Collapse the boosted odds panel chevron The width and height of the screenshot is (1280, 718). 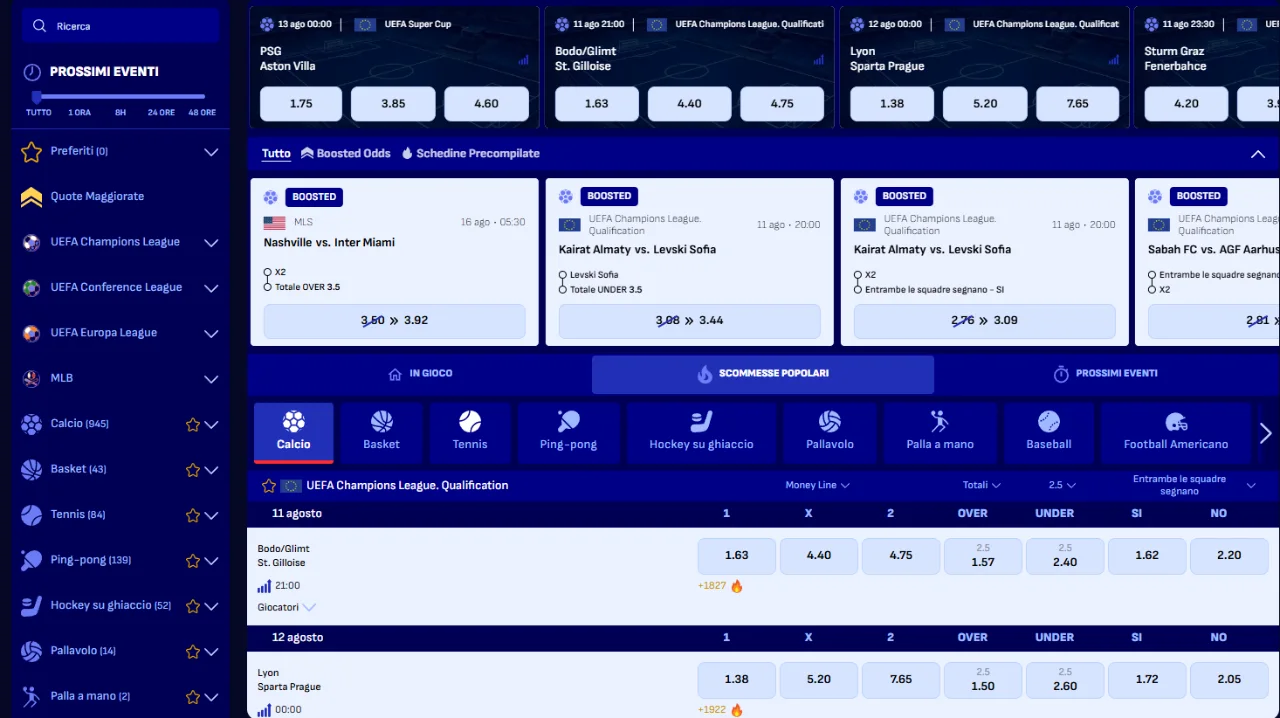coord(1258,154)
